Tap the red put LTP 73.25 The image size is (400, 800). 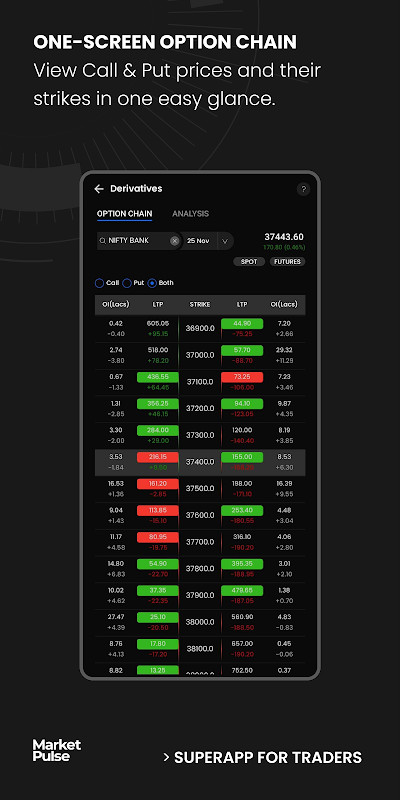tap(242, 377)
